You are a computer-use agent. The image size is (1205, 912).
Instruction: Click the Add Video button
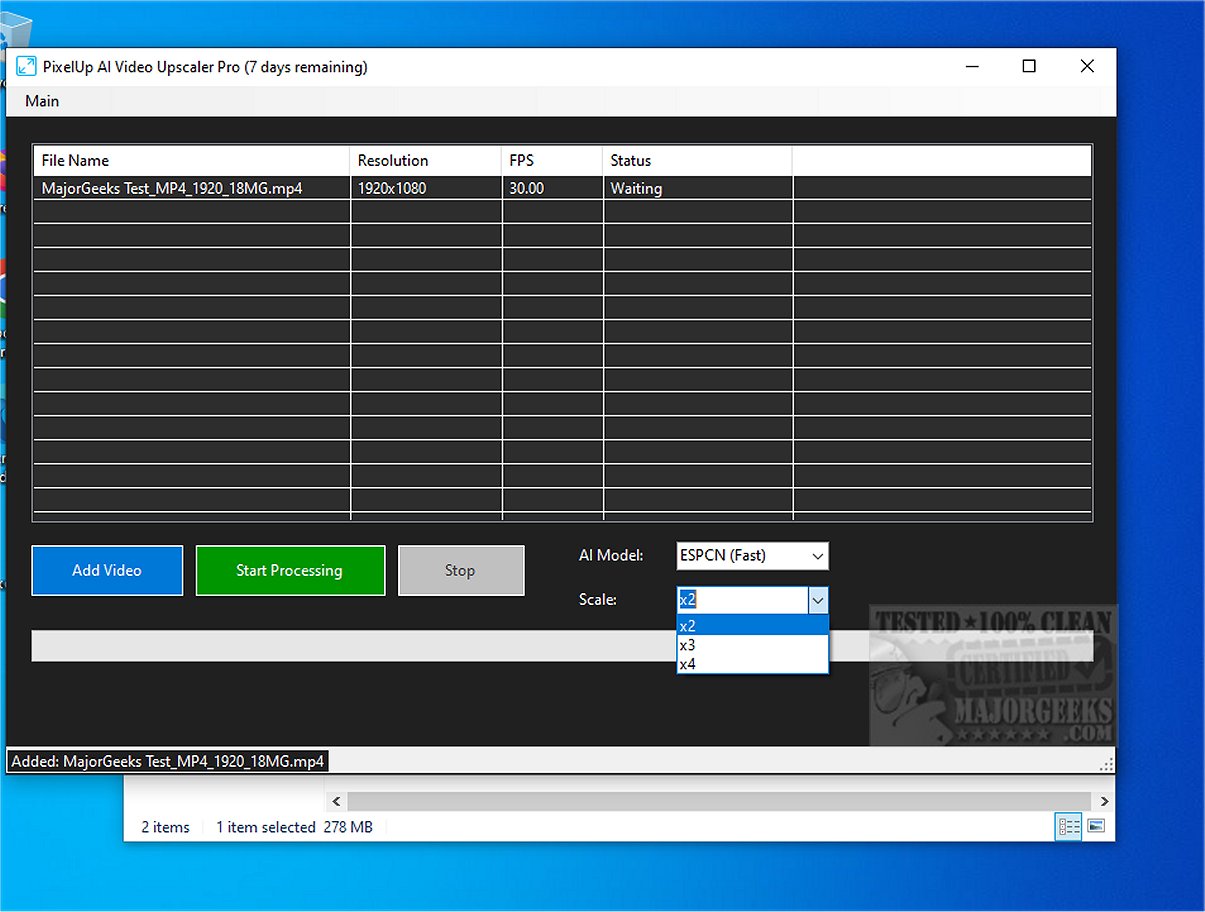click(107, 570)
